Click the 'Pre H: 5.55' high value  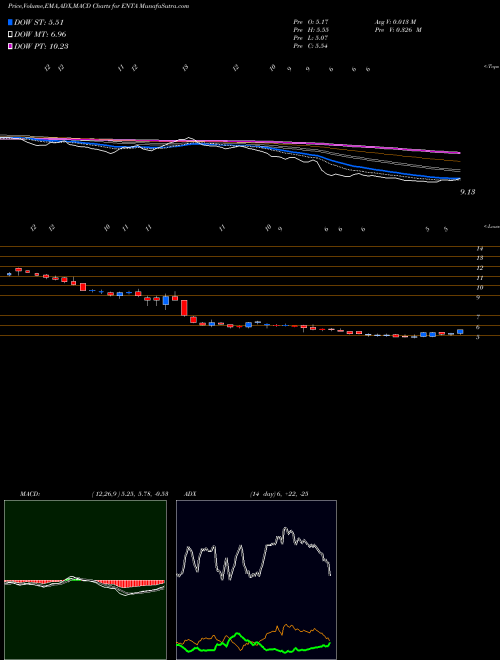pos(311,30)
